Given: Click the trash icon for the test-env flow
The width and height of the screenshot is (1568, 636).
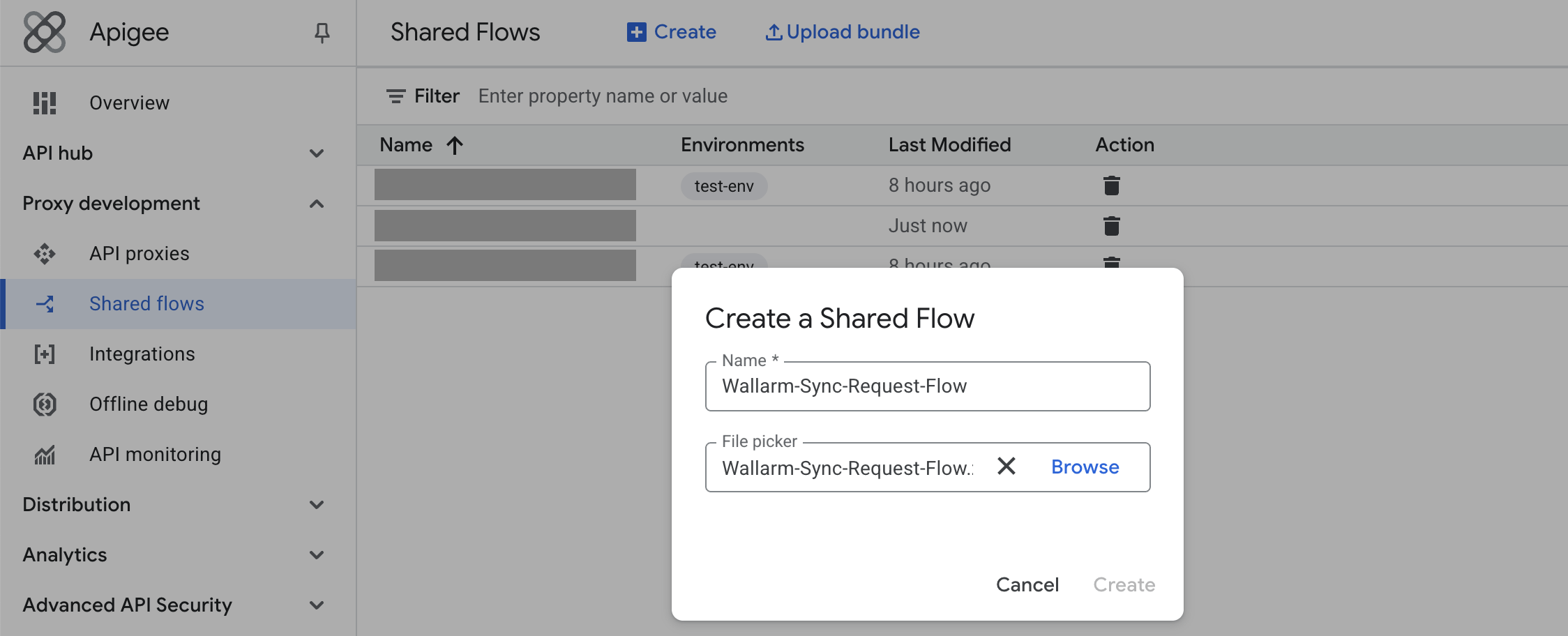Looking at the screenshot, I should click(x=1111, y=185).
